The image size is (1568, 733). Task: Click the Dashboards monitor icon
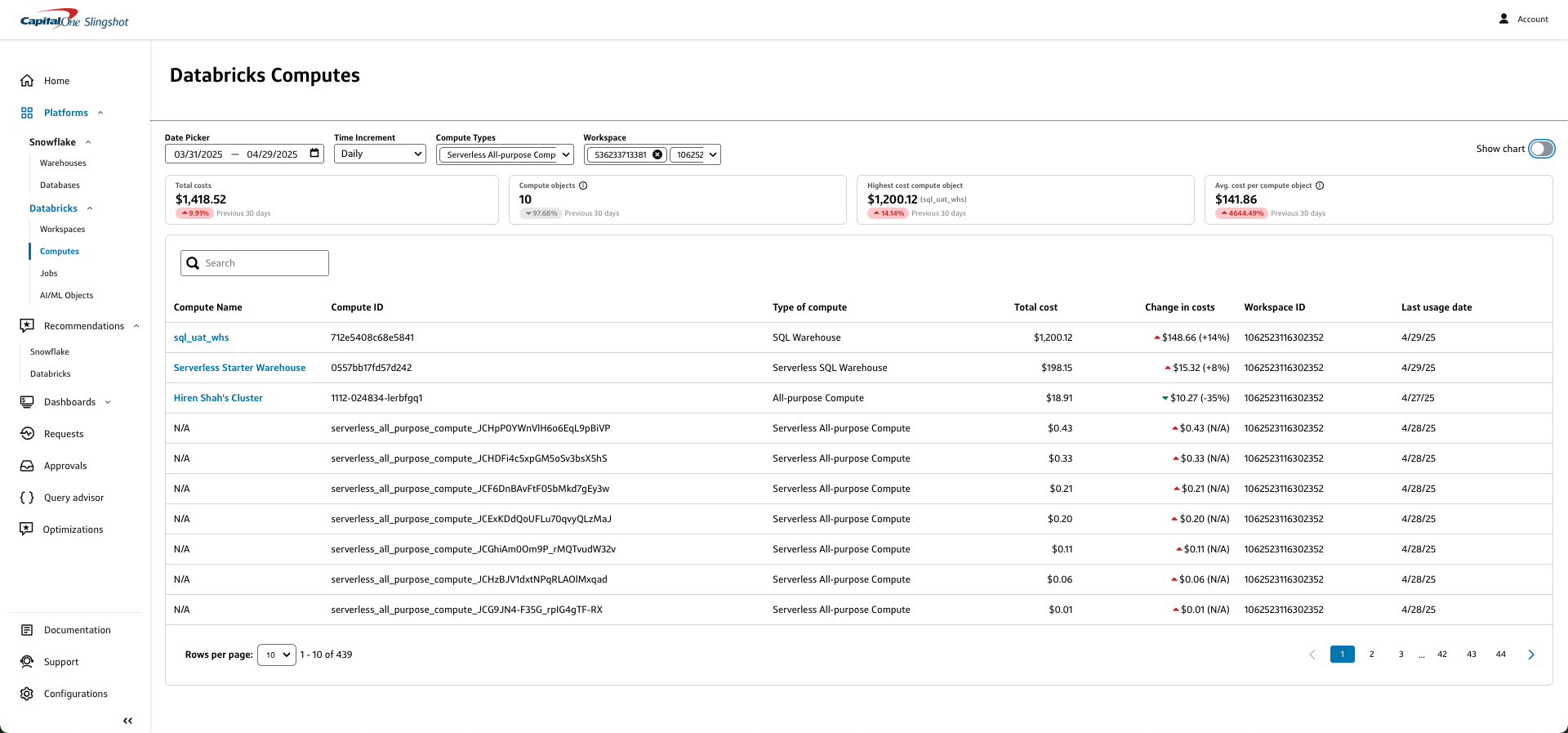[x=27, y=402]
